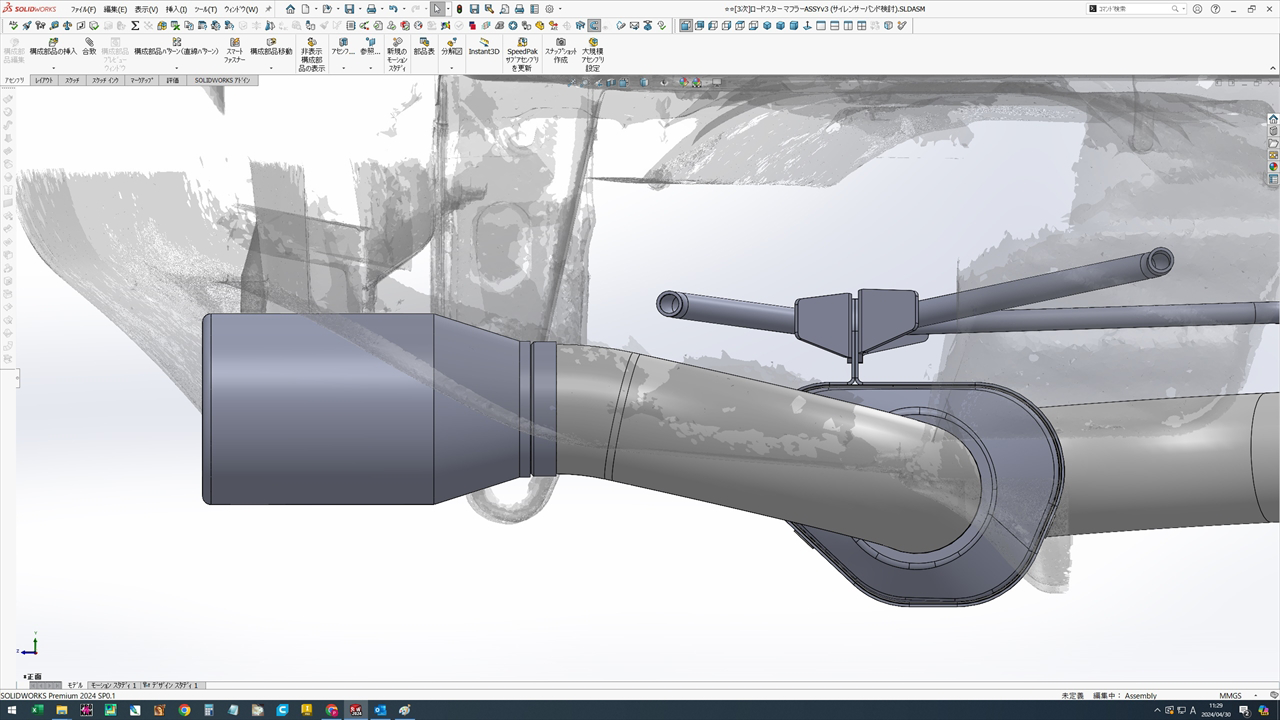Click the Print icon

pyautogui.click(x=371, y=9)
